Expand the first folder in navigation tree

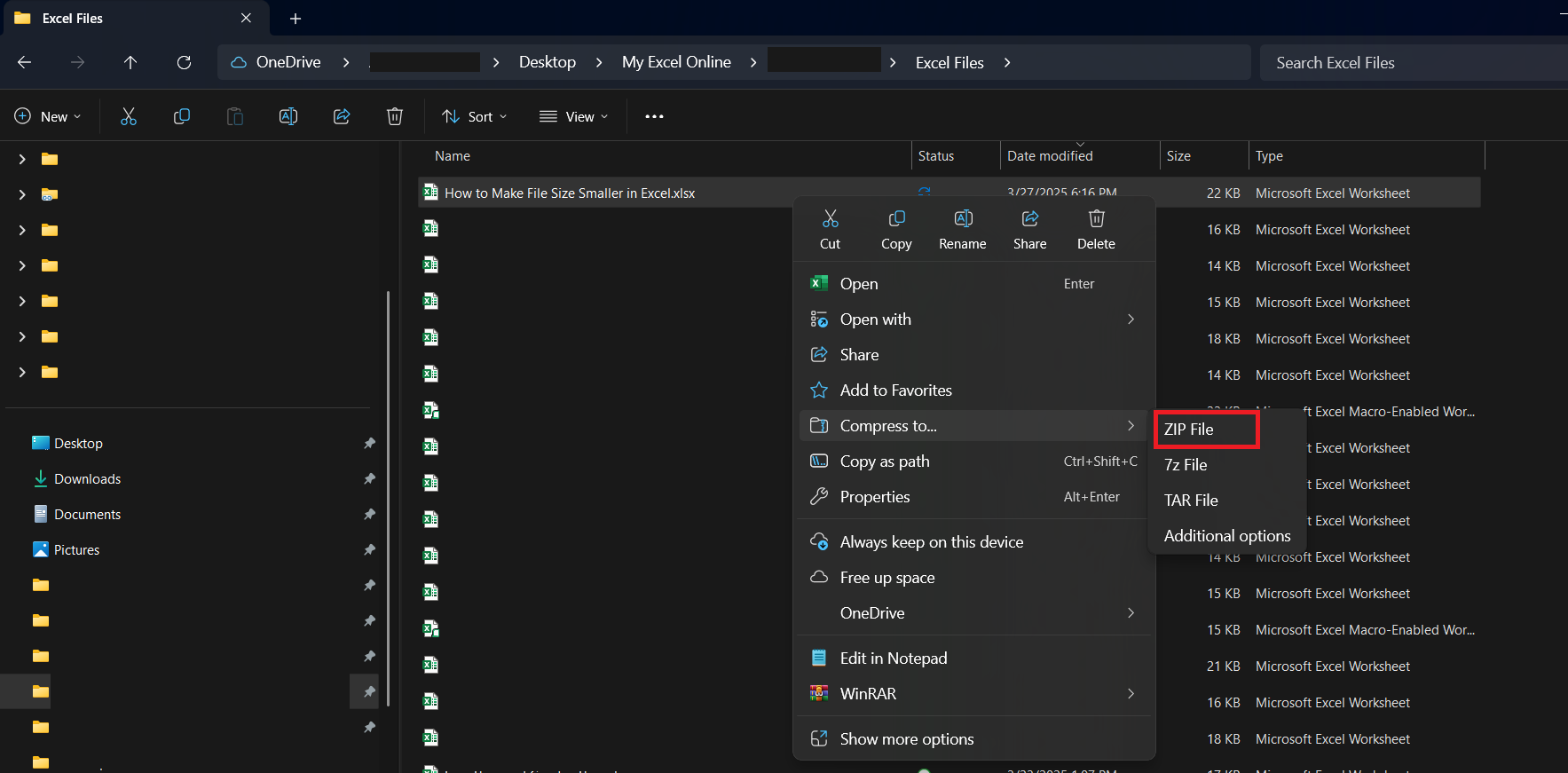click(x=22, y=159)
